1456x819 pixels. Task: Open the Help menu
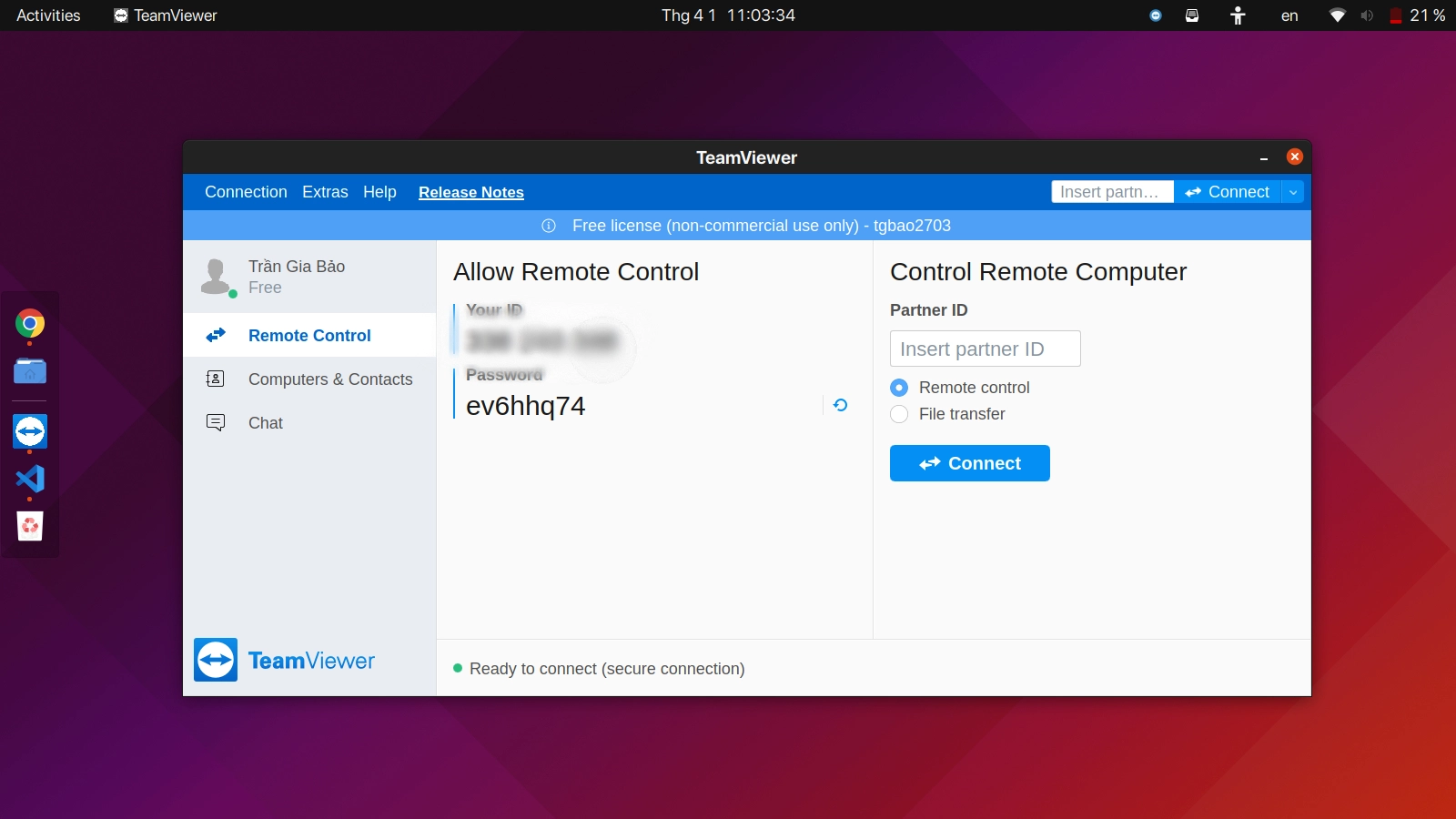(379, 192)
